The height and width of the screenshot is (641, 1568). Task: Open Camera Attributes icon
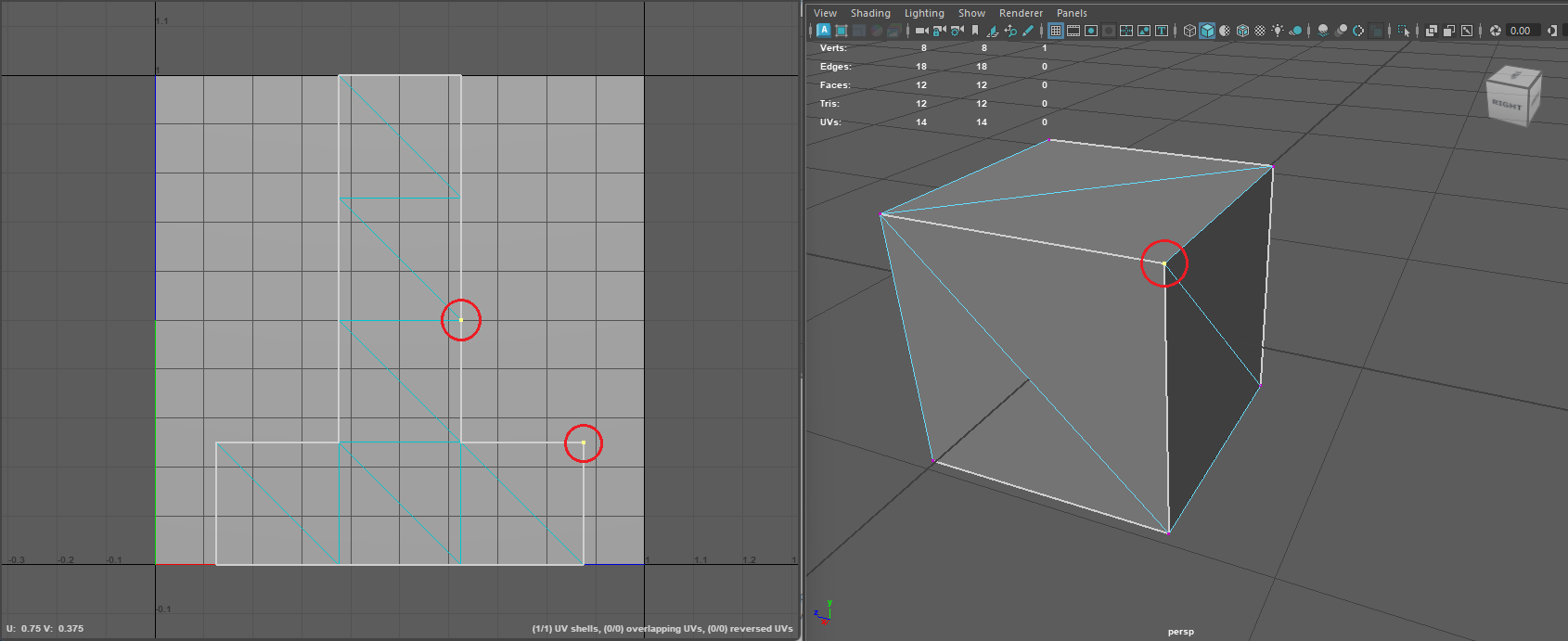[x=957, y=31]
